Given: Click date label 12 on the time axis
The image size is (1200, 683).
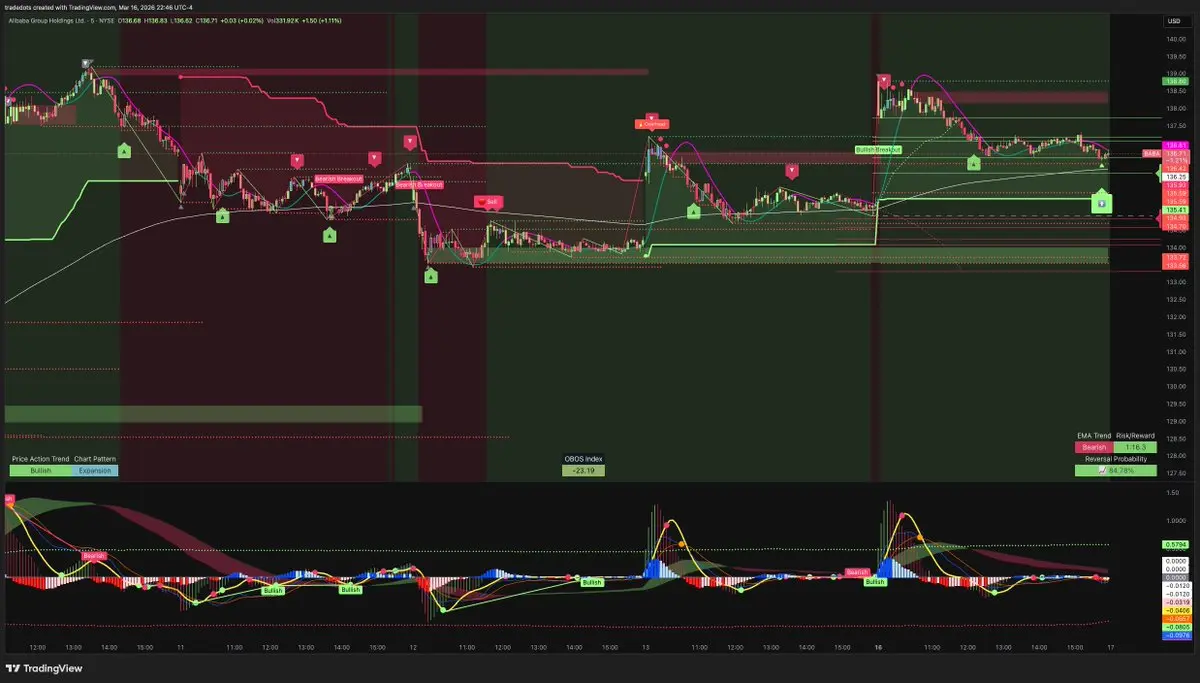Looking at the screenshot, I should (x=413, y=647).
